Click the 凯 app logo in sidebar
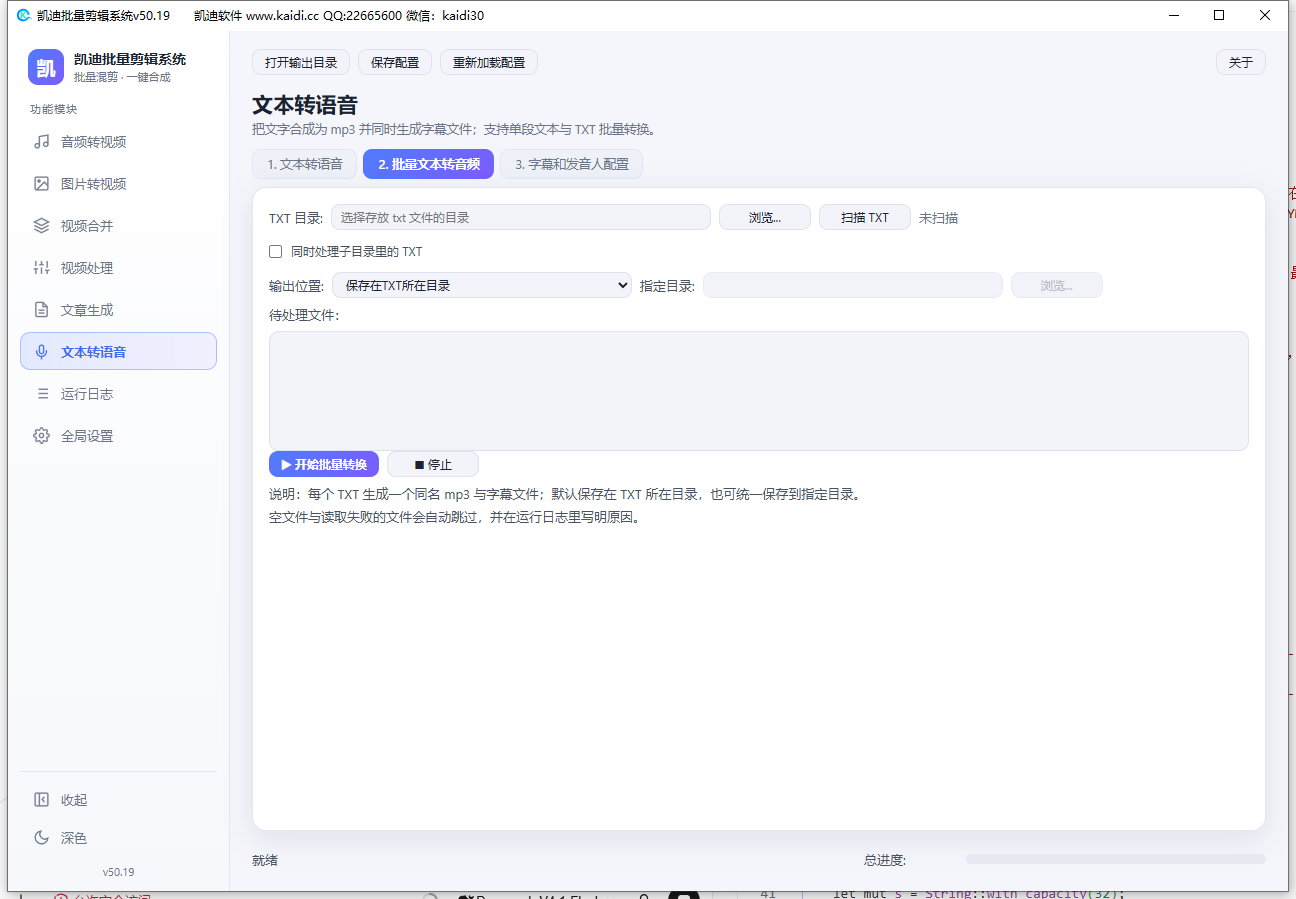 [x=46, y=67]
